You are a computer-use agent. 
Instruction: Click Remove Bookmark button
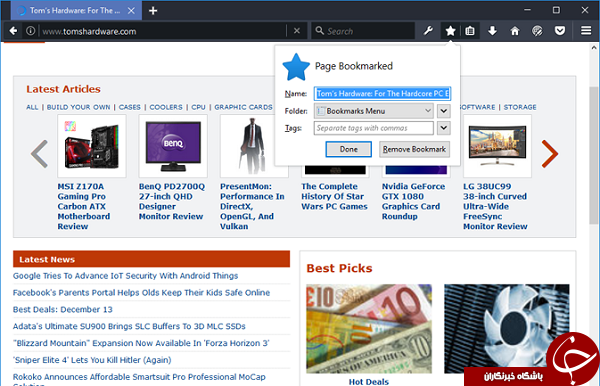coord(414,149)
